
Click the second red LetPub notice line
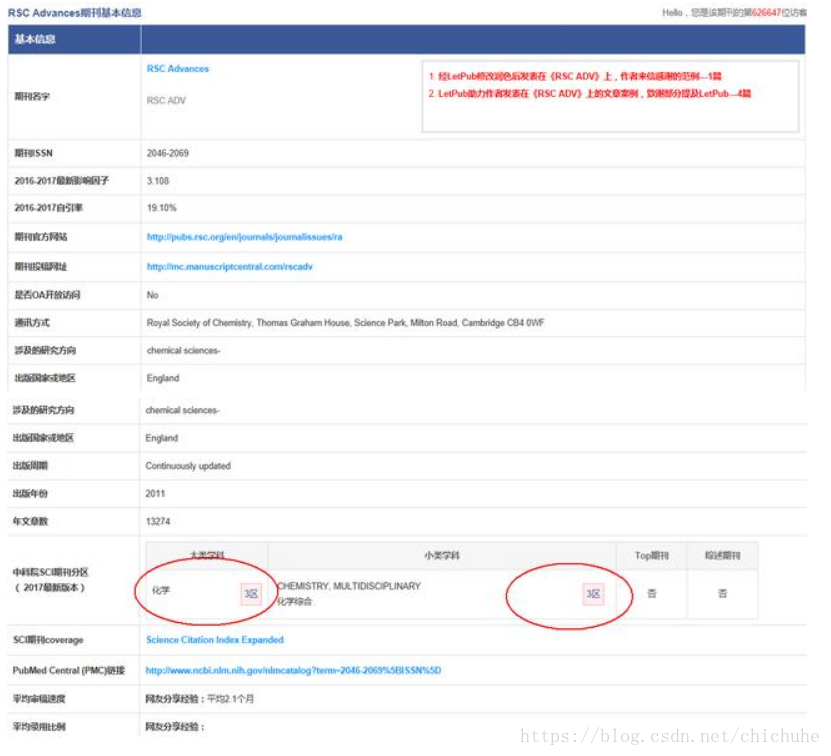click(x=590, y=94)
